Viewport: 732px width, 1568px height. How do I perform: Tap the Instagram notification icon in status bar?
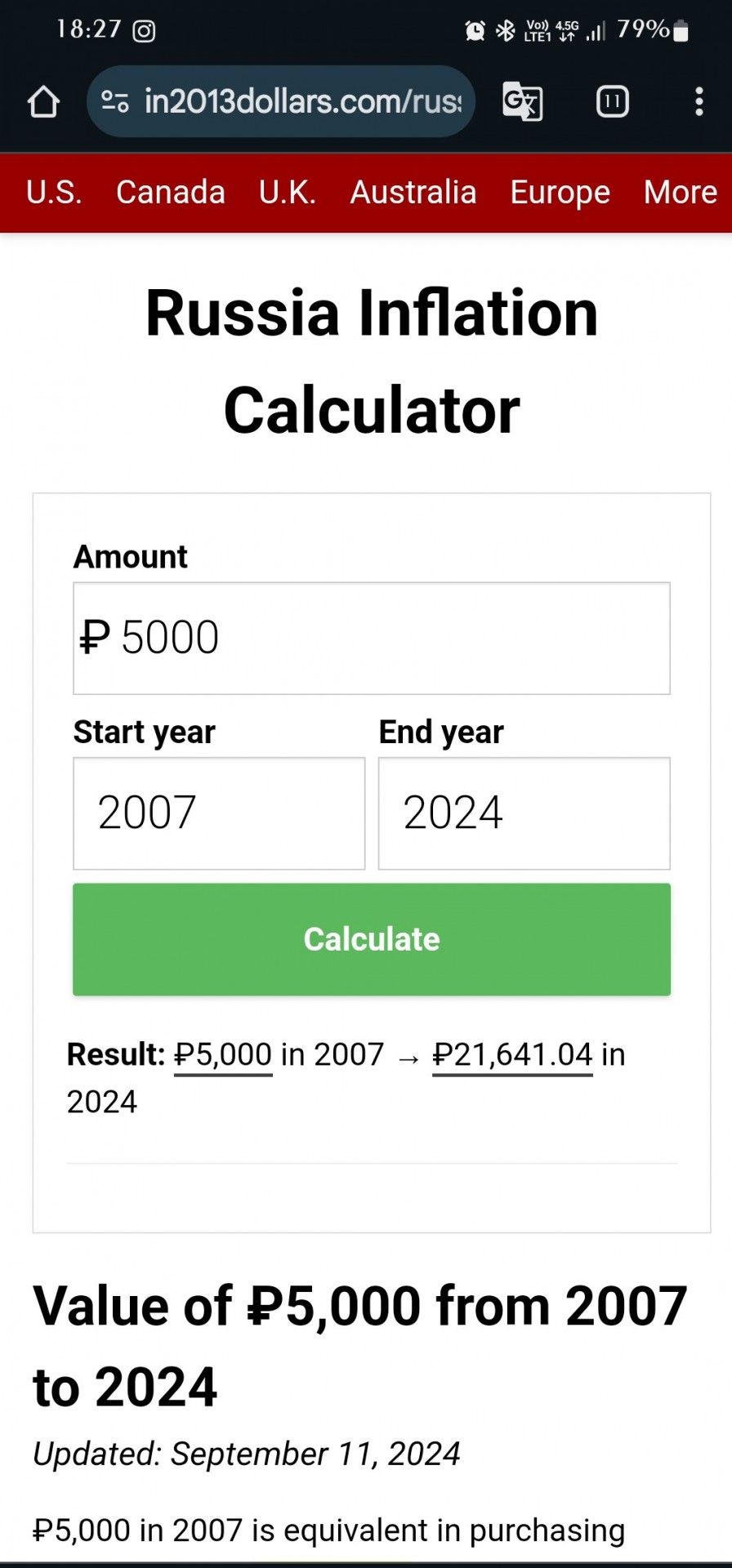tap(145, 31)
